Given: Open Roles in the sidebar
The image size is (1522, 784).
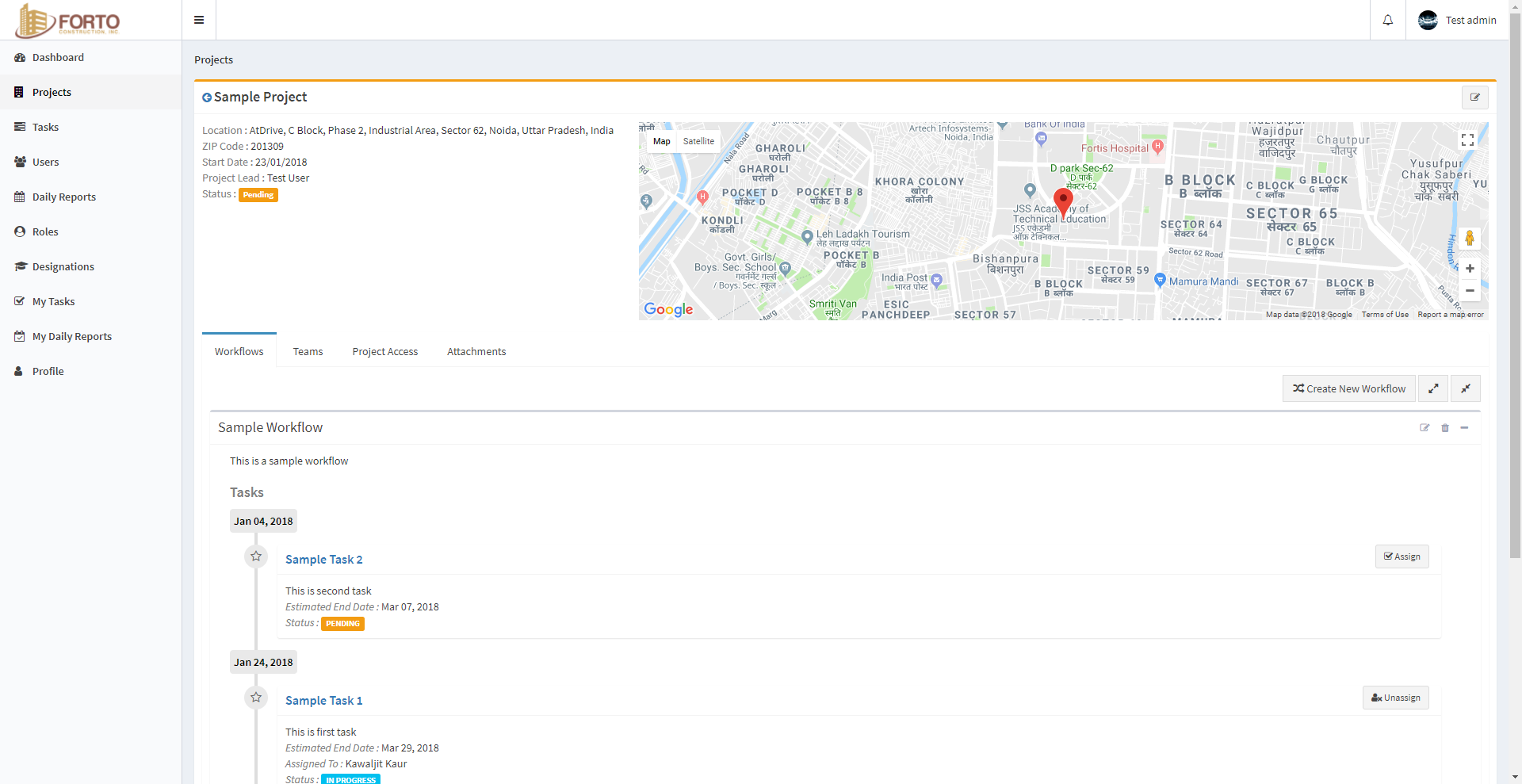Looking at the screenshot, I should pyautogui.click(x=90, y=231).
